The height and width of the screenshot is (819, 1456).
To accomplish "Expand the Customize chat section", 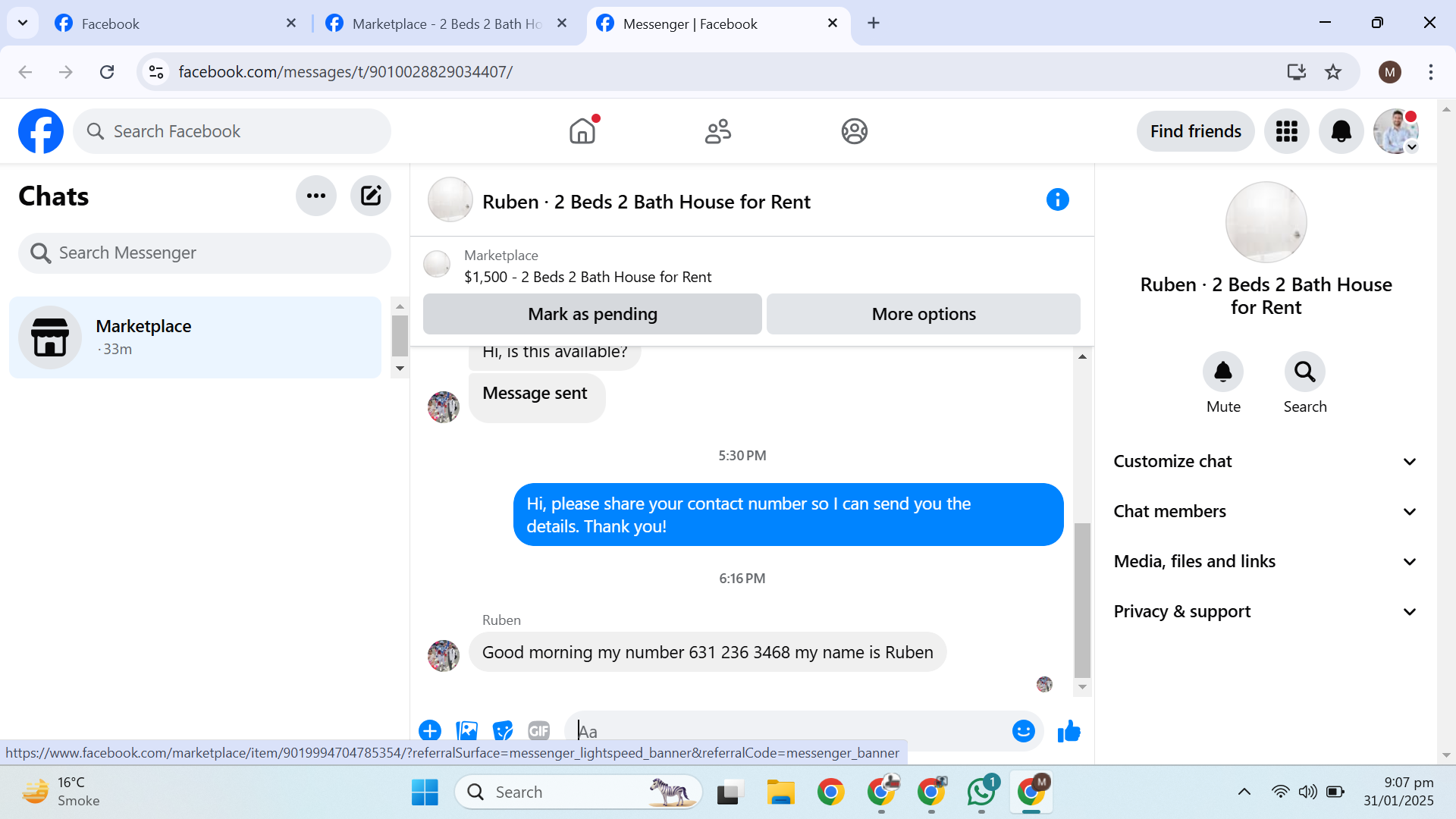I will 1266,461.
